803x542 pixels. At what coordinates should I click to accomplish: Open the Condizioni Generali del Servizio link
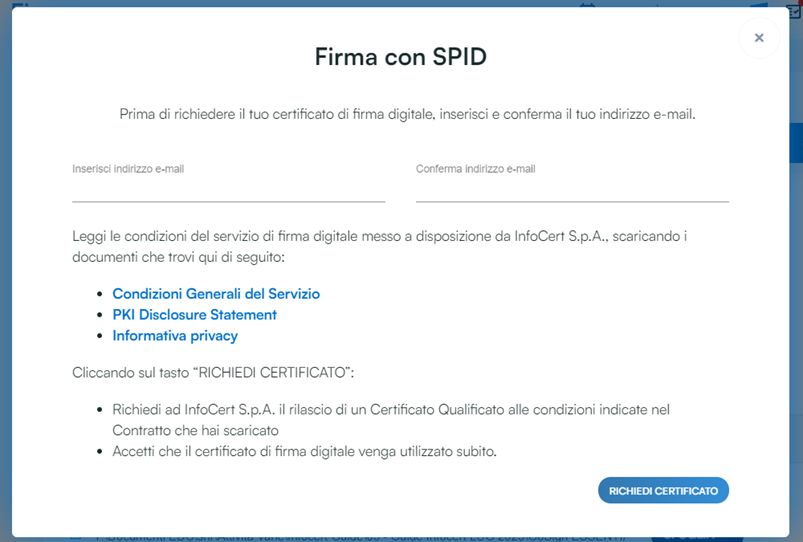(216, 294)
